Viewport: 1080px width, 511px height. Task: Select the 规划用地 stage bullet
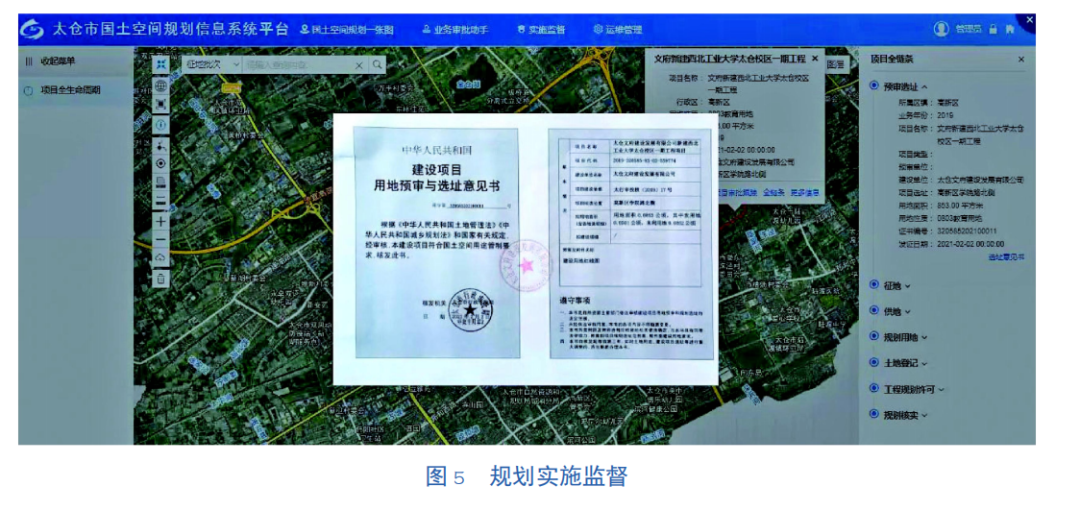pos(874,337)
